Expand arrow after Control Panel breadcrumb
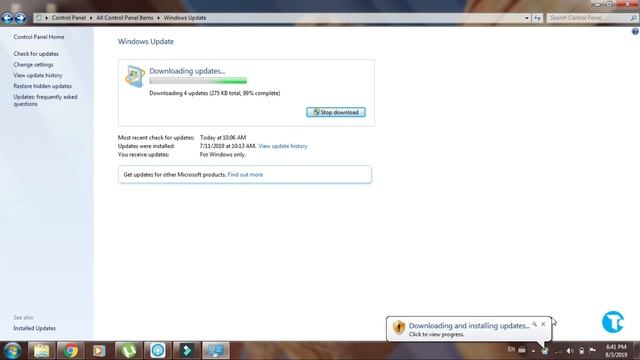 pyautogui.click(x=91, y=18)
